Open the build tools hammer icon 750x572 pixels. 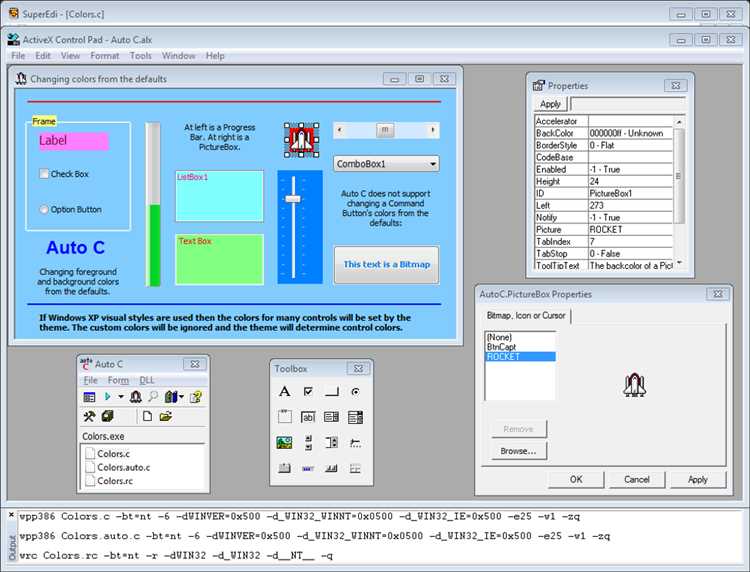[89, 416]
